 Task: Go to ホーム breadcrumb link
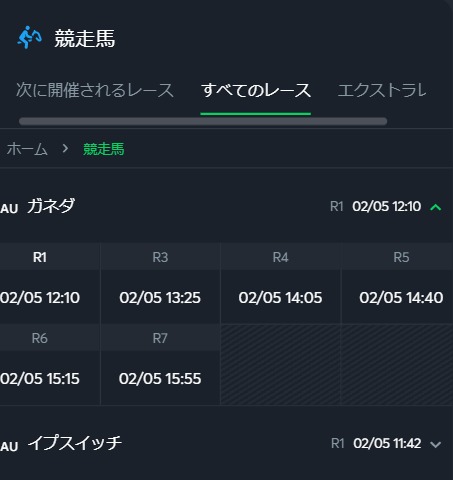coord(27,149)
